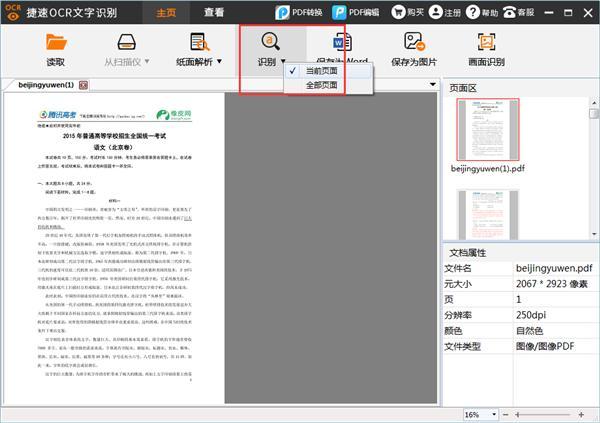Close the beijingyuwen(1) document tab icon
Image resolution: width=600 pixels, height=423 pixels.
[x=83, y=85]
